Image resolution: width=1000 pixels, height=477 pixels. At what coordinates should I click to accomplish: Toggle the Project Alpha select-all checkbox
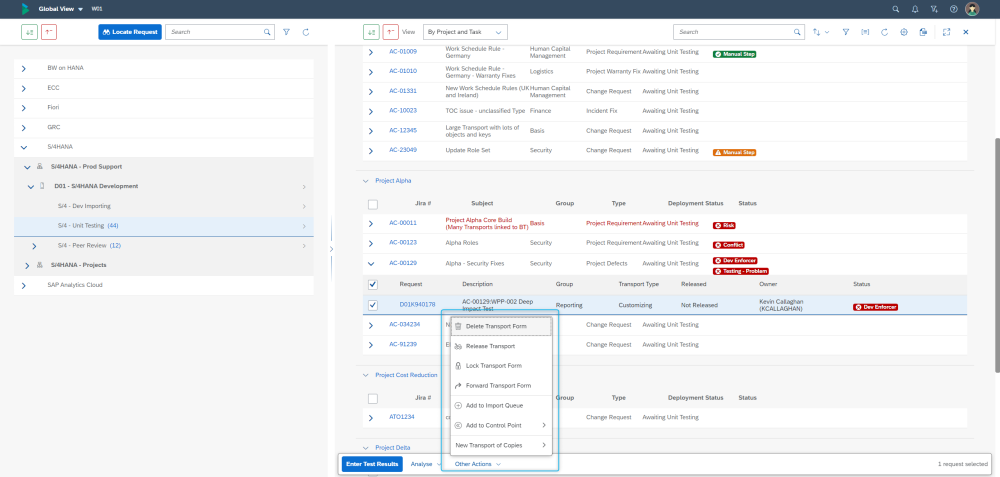tap(373, 203)
